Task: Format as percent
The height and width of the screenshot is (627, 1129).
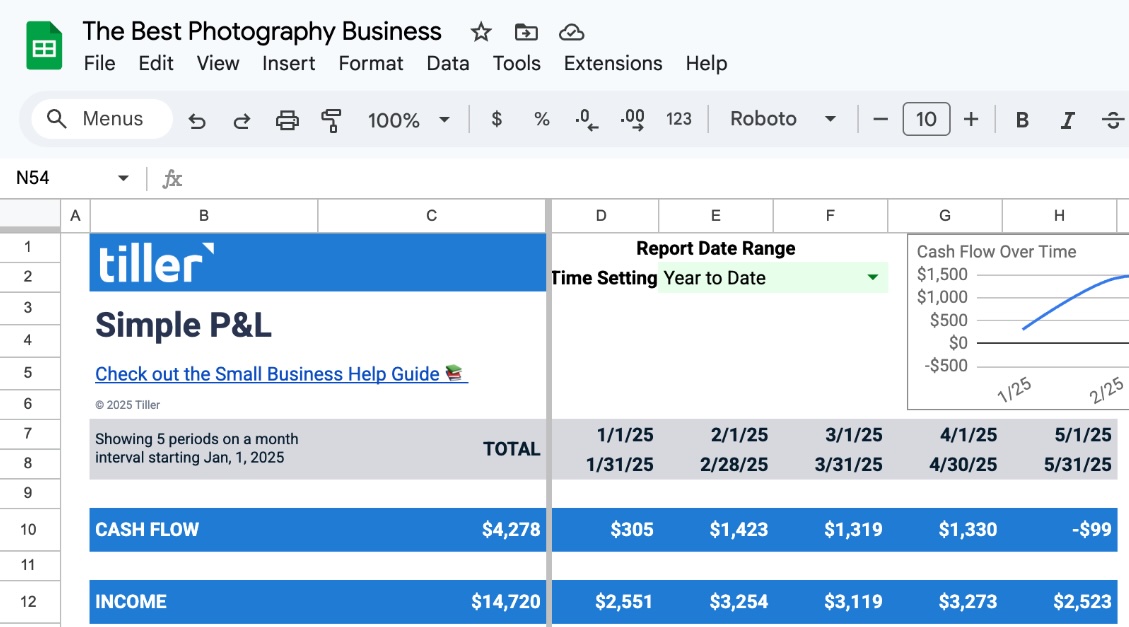Action: [541, 119]
